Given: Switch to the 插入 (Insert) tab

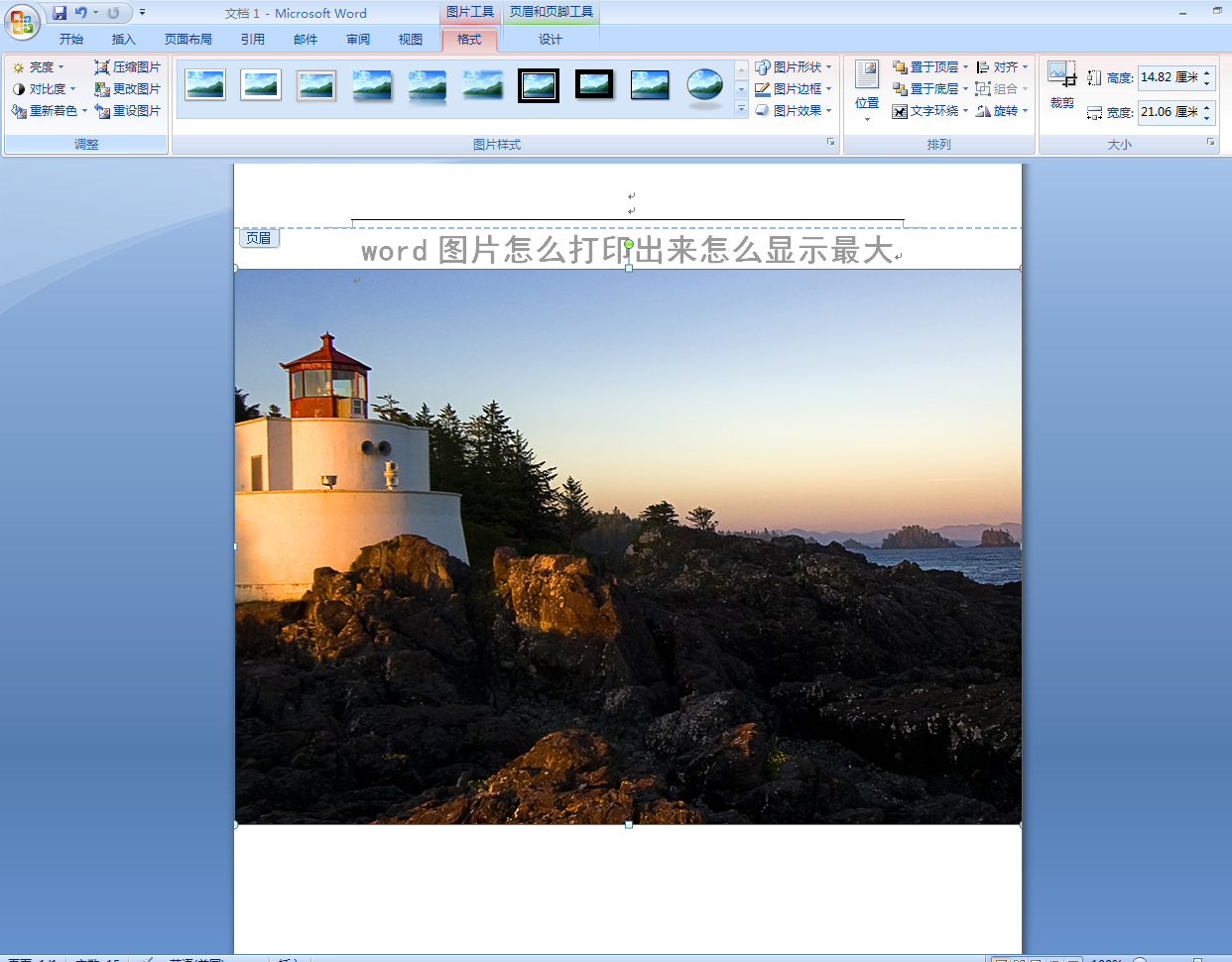Looking at the screenshot, I should pos(123,40).
